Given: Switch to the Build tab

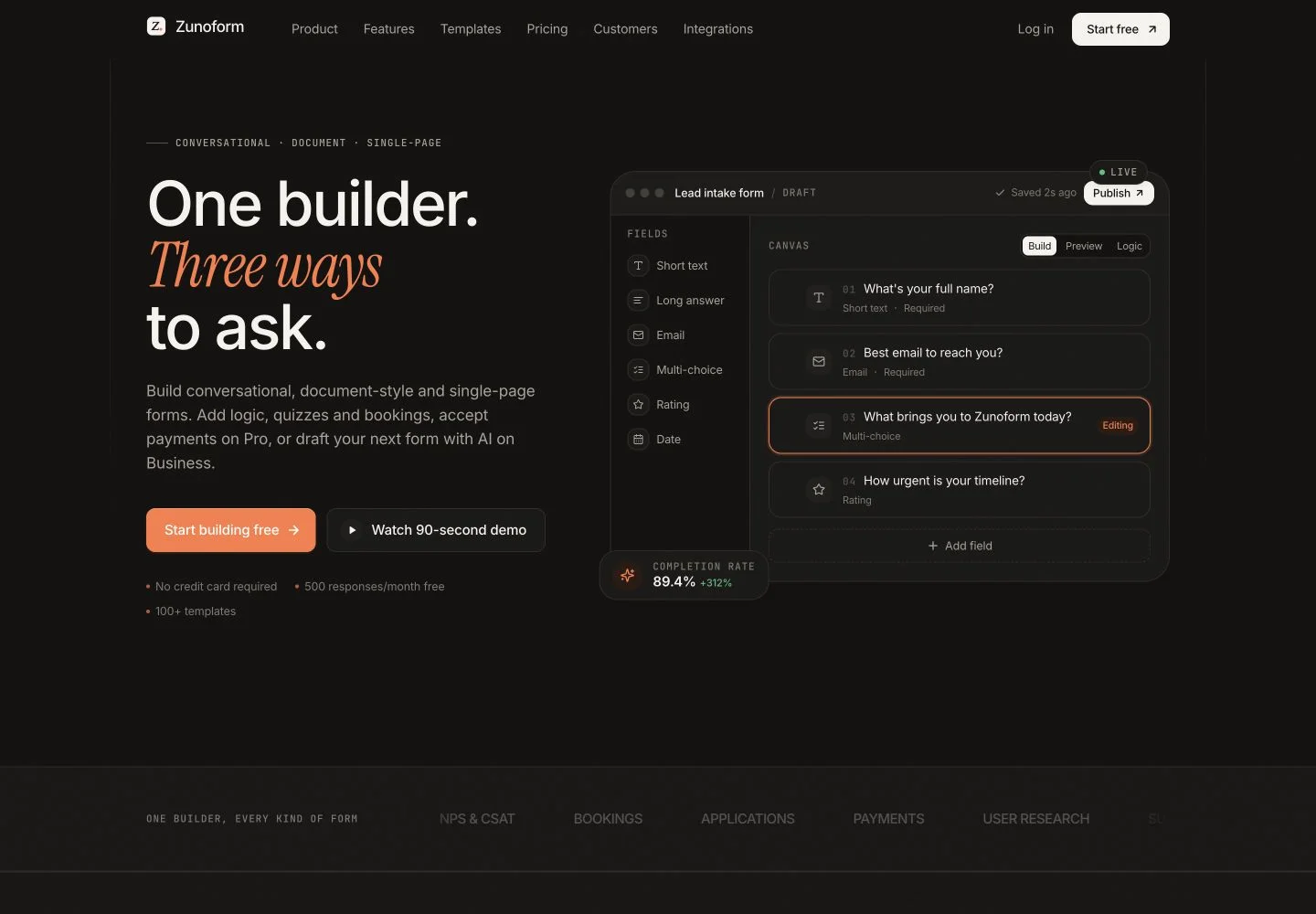Looking at the screenshot, I should [1039, 246].
